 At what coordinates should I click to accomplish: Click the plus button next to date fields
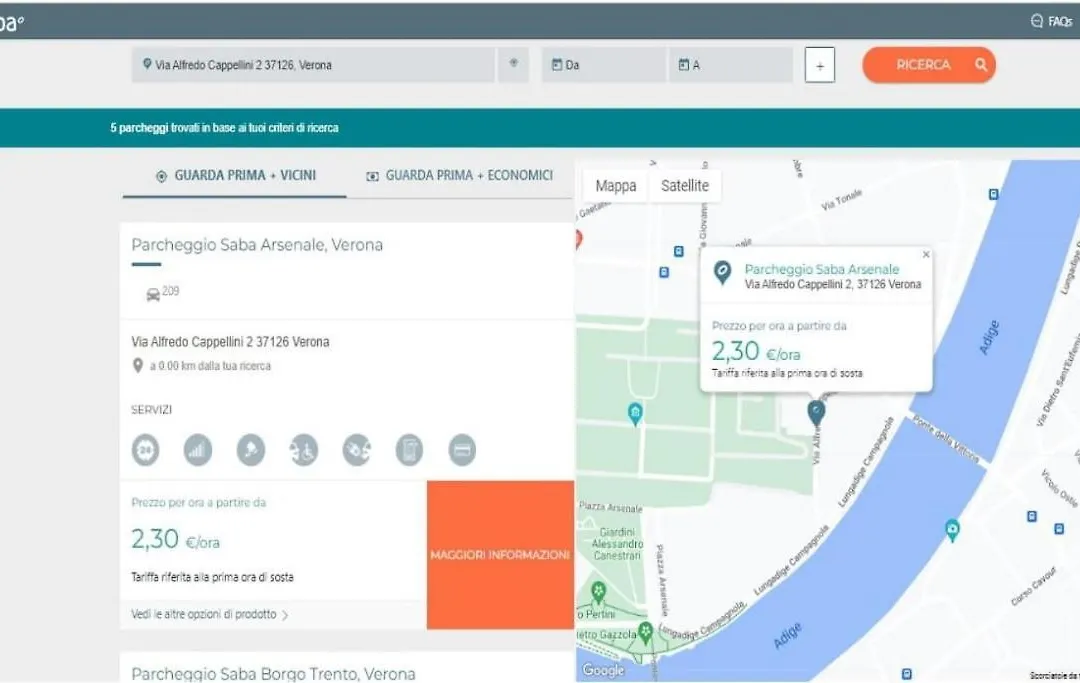click(x=820, y=65)
